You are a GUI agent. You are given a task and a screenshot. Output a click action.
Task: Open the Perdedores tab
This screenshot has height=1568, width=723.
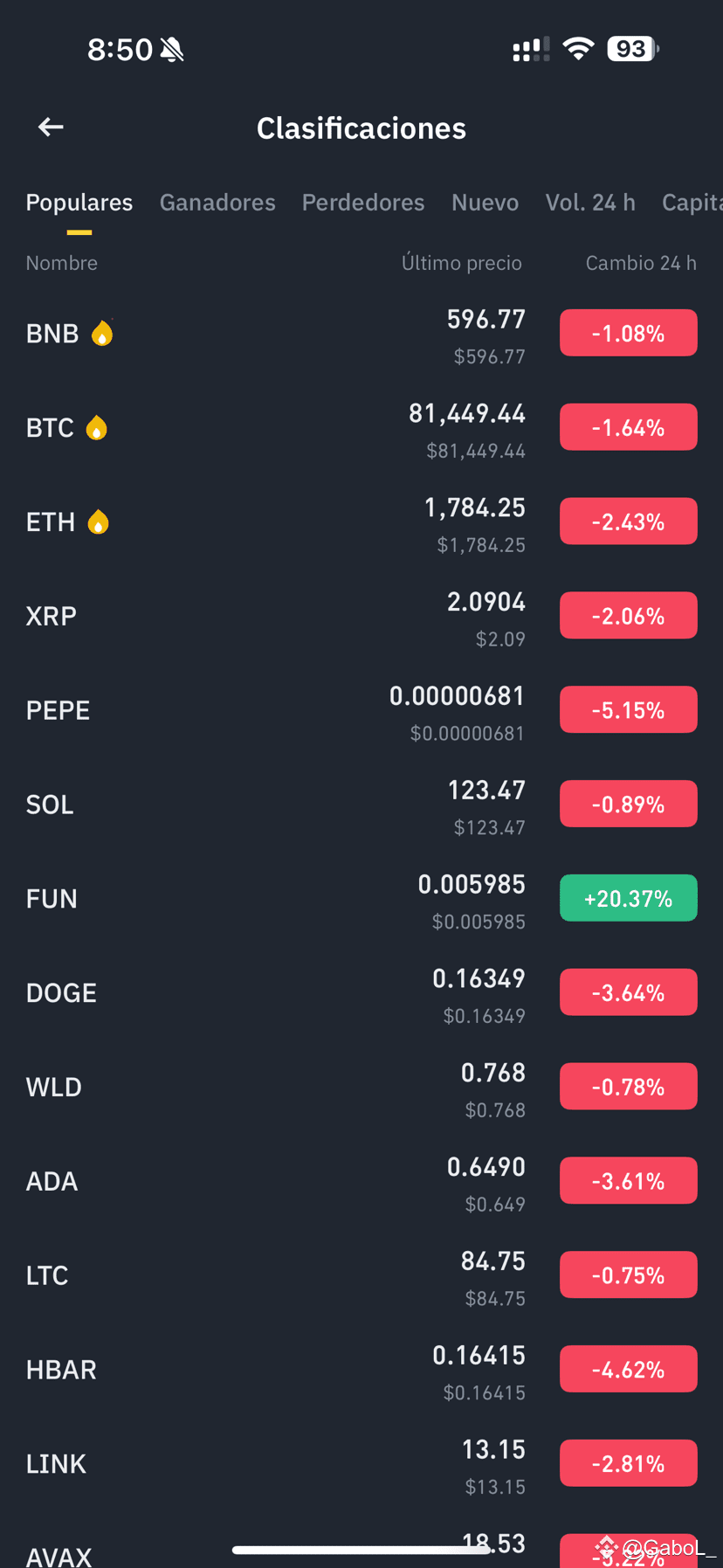(363, 203)
